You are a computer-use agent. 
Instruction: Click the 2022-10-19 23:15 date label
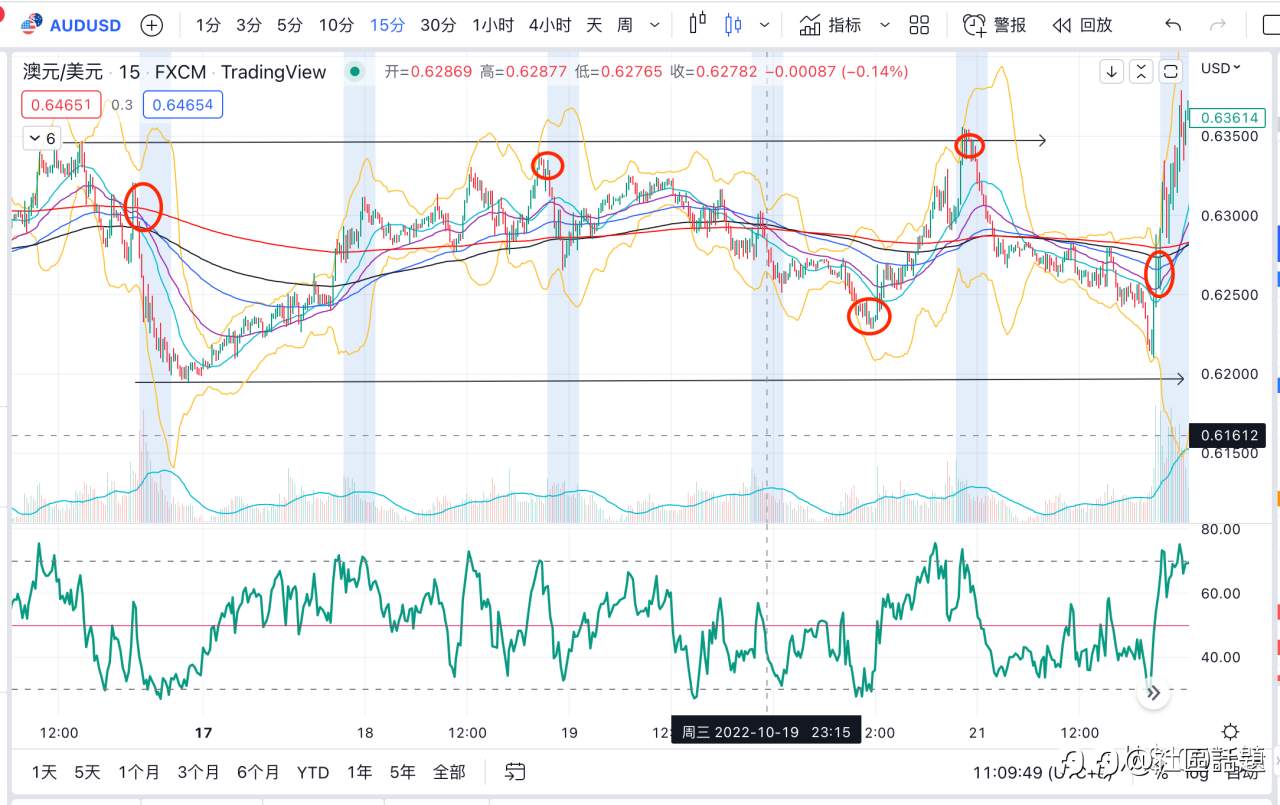coord(766,732)
